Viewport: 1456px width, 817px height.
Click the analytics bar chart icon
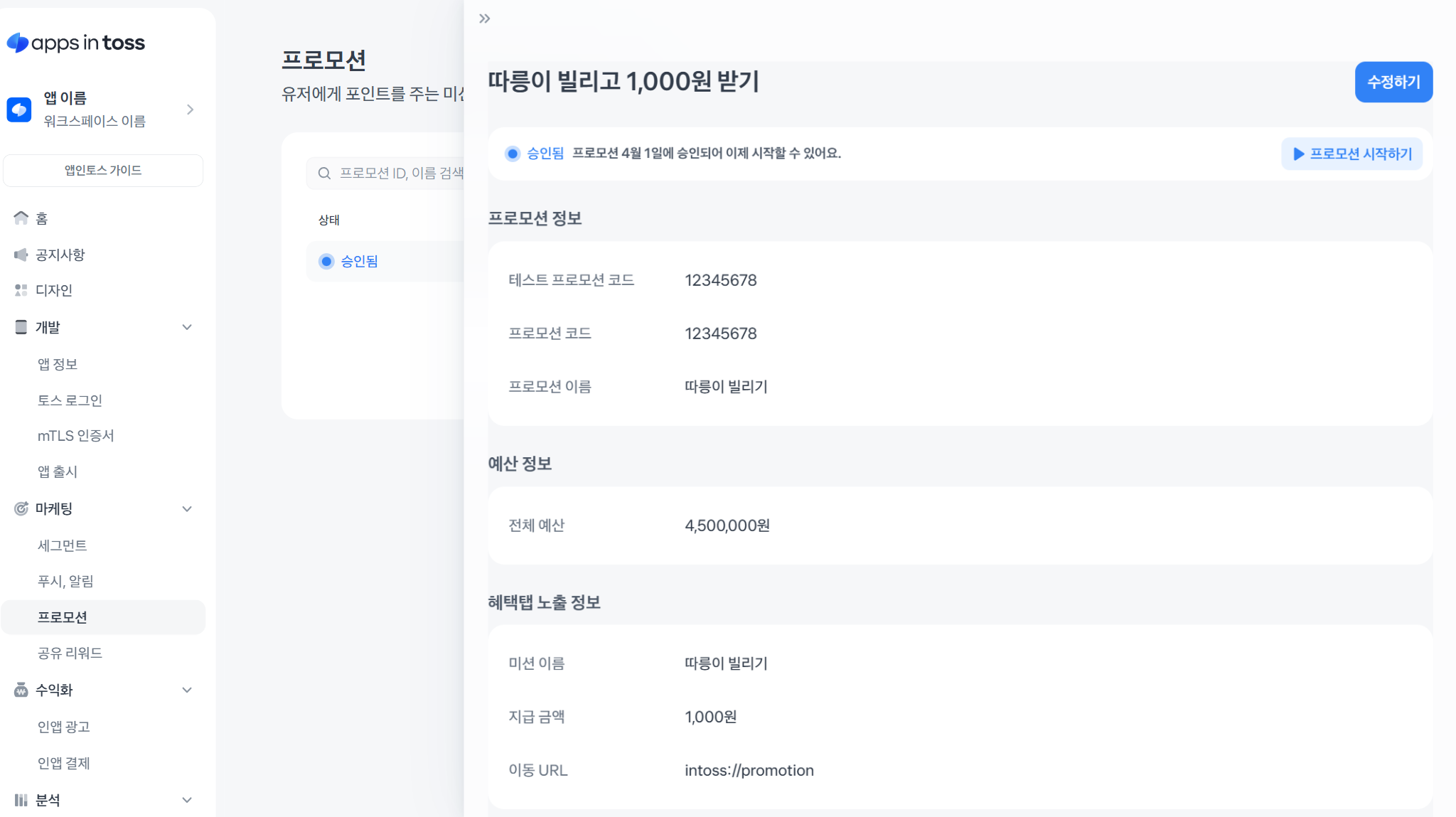tap(21, 800)
